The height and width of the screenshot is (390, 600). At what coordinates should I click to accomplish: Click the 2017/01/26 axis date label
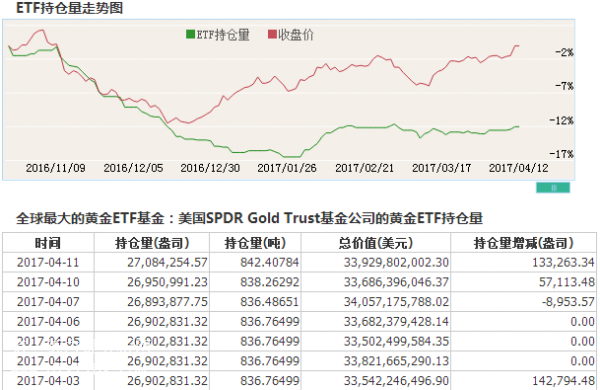[287, 168]
